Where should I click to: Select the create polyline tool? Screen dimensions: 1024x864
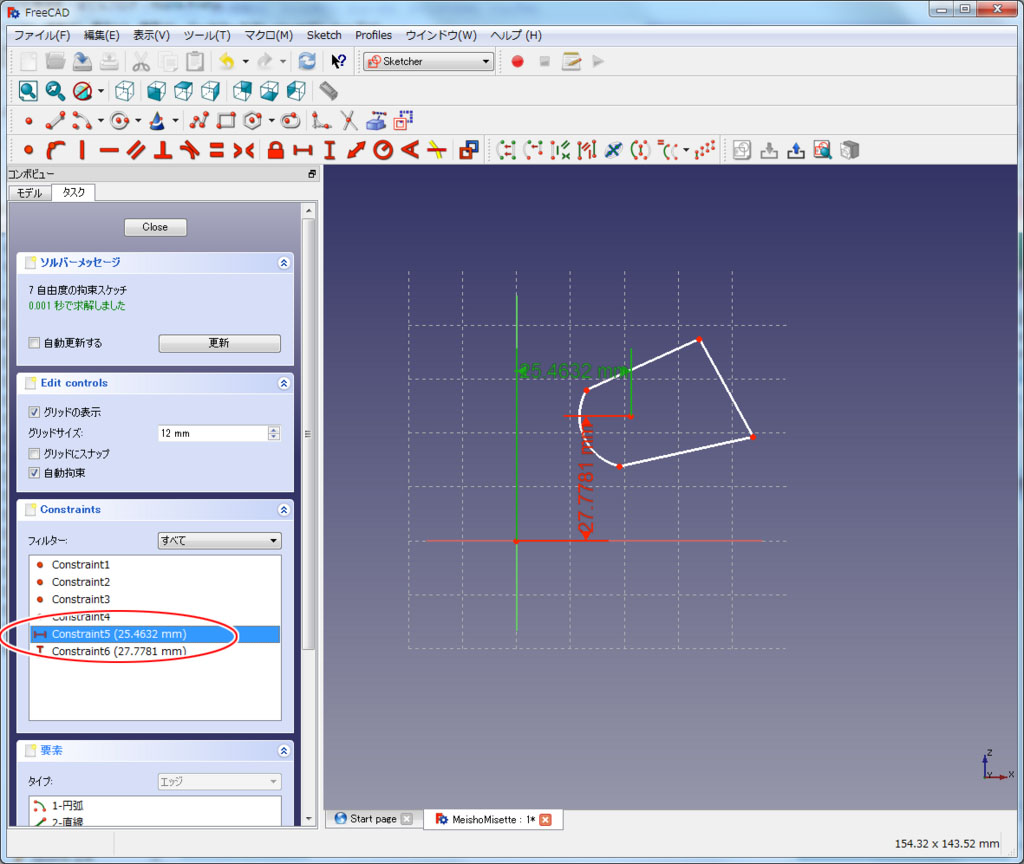199,121
